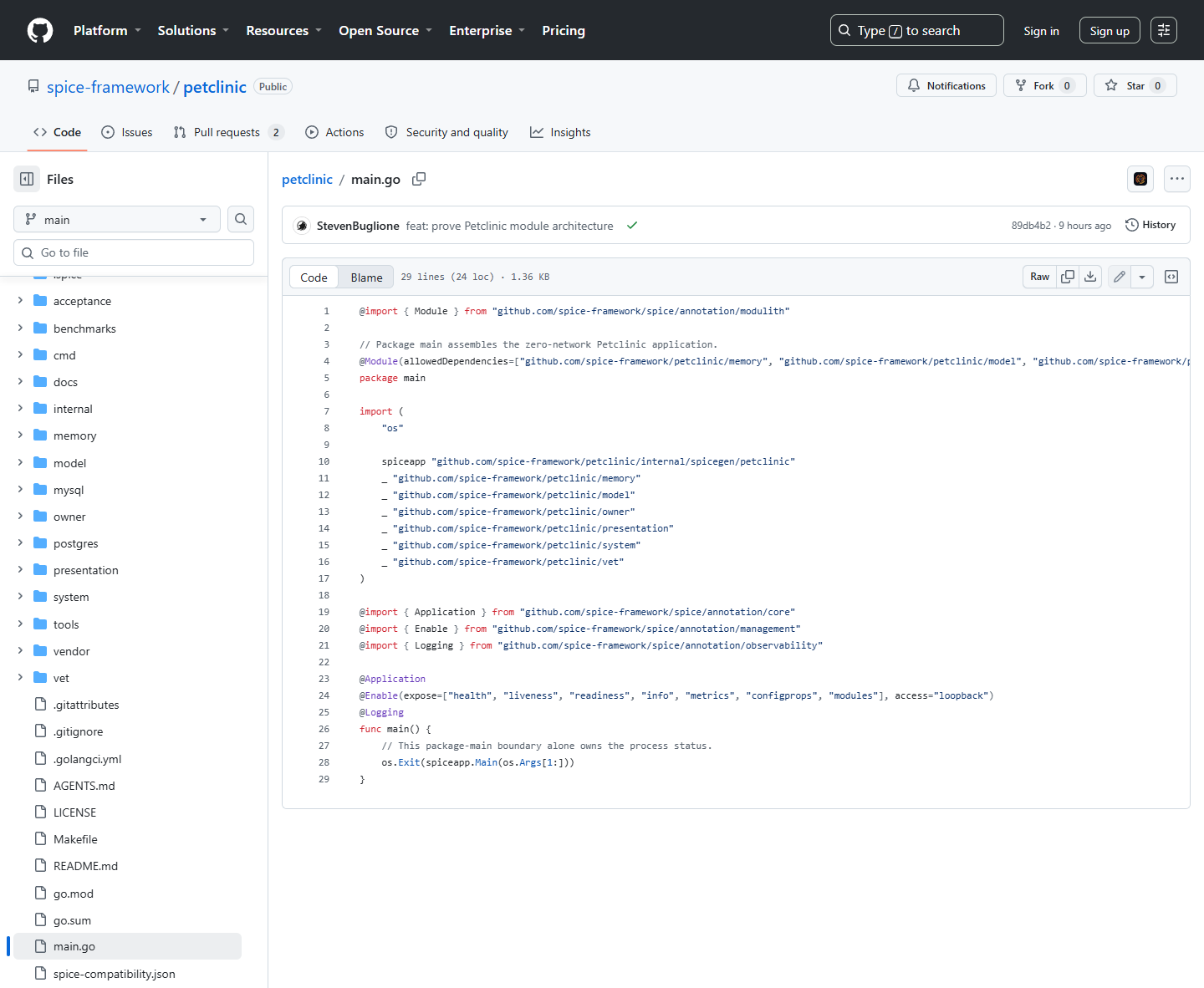This screenshot has height=988, width=1204.
Task: Open commit History
Action: click(1150, 225)
